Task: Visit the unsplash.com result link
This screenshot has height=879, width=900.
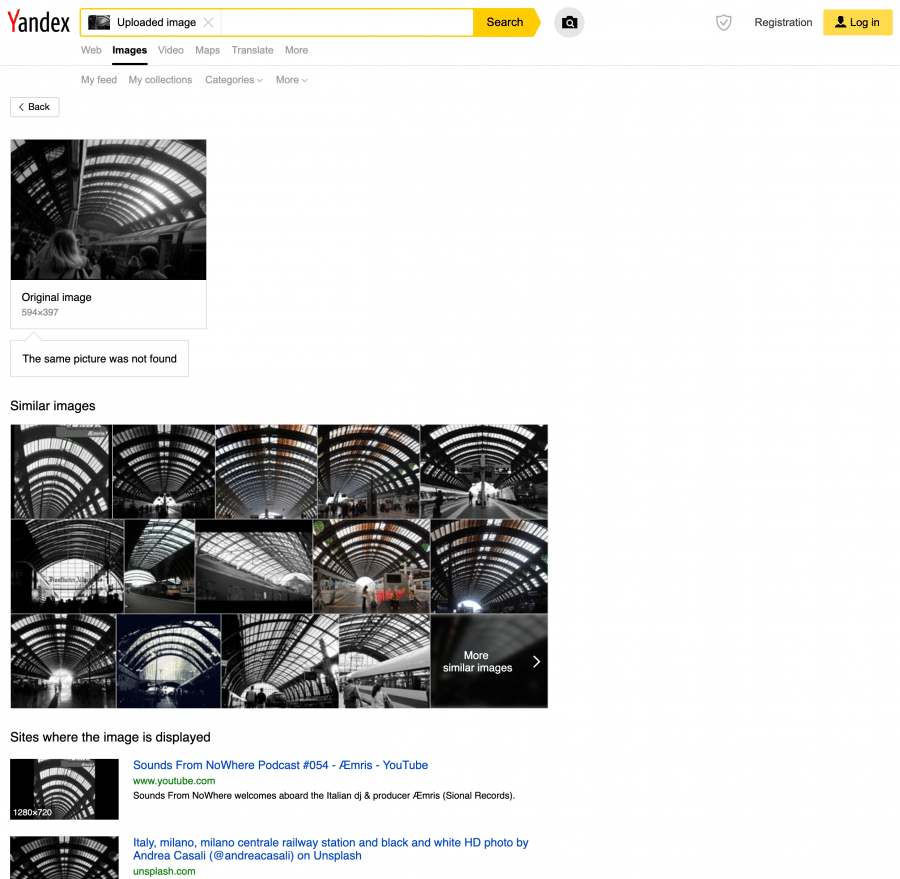Action: (163, 871)
